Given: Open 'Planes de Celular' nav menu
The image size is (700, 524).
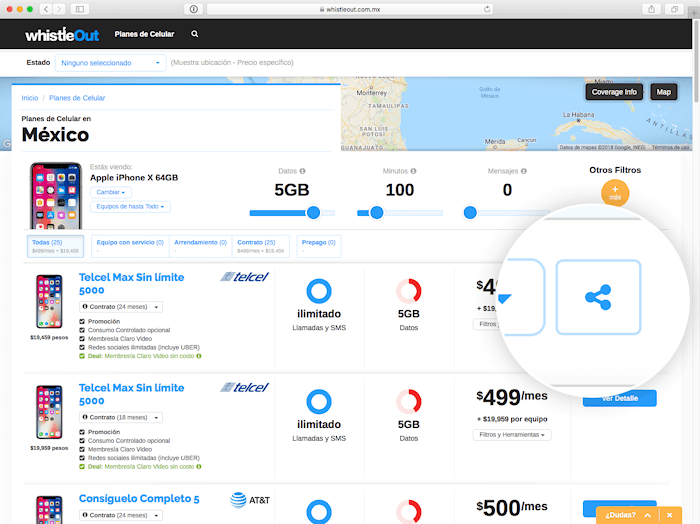Looking at the screenshot, I should point(144,34).
